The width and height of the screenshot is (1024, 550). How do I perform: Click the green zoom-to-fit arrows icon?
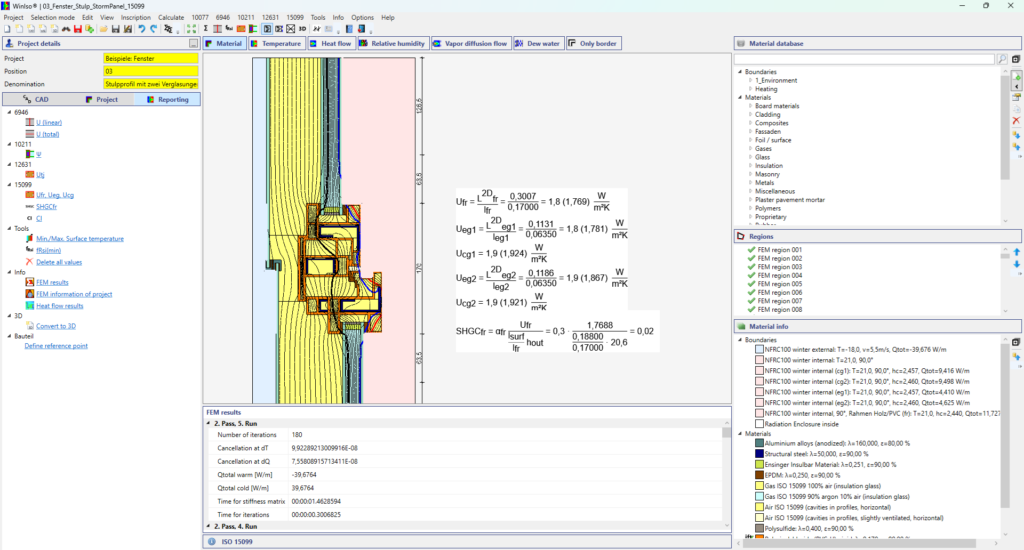pyautogui.click(x=191, y=29)
